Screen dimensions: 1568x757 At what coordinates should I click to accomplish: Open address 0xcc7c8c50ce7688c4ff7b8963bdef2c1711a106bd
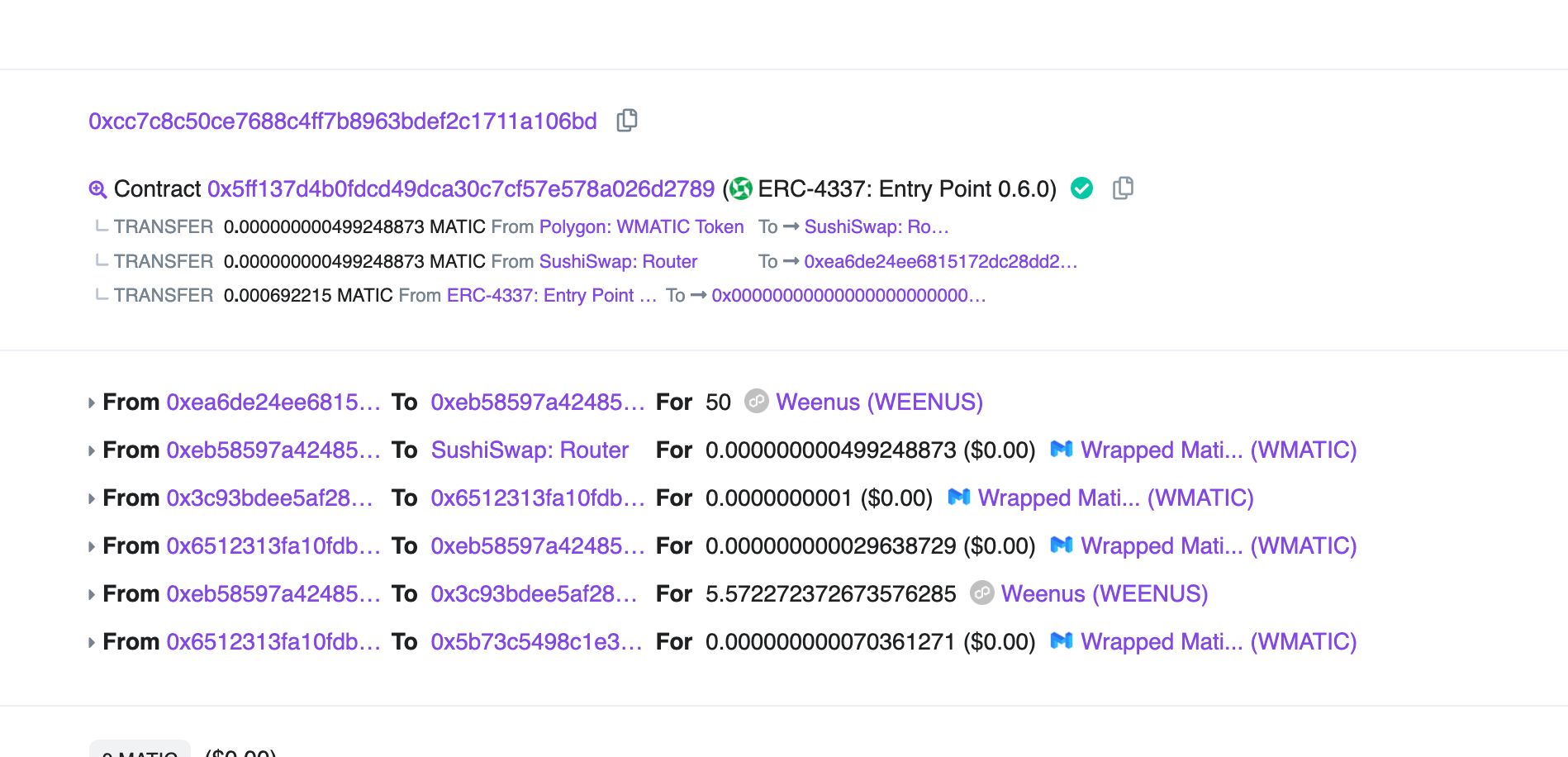343,121
